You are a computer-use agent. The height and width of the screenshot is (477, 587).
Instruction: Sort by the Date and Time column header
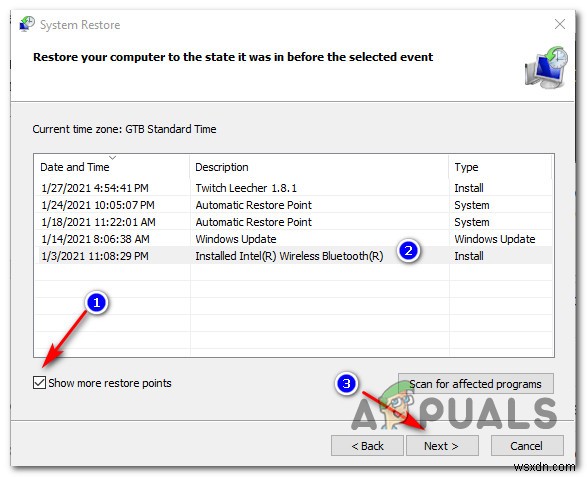[x=112, y=167]
